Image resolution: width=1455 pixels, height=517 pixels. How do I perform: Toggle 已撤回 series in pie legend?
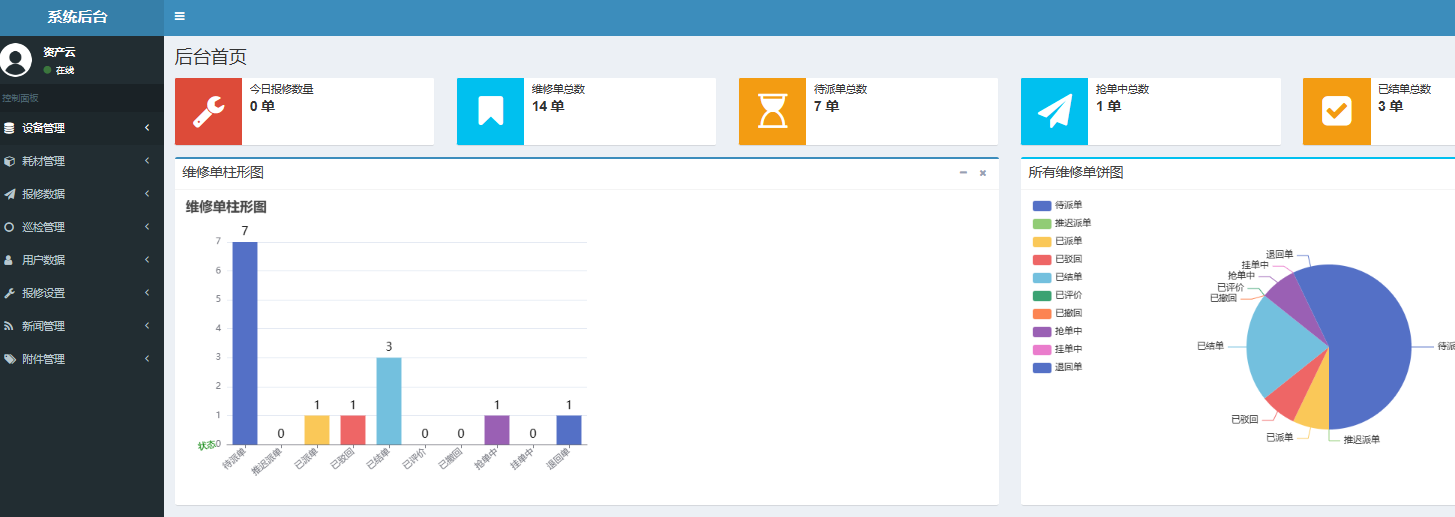1057,313
